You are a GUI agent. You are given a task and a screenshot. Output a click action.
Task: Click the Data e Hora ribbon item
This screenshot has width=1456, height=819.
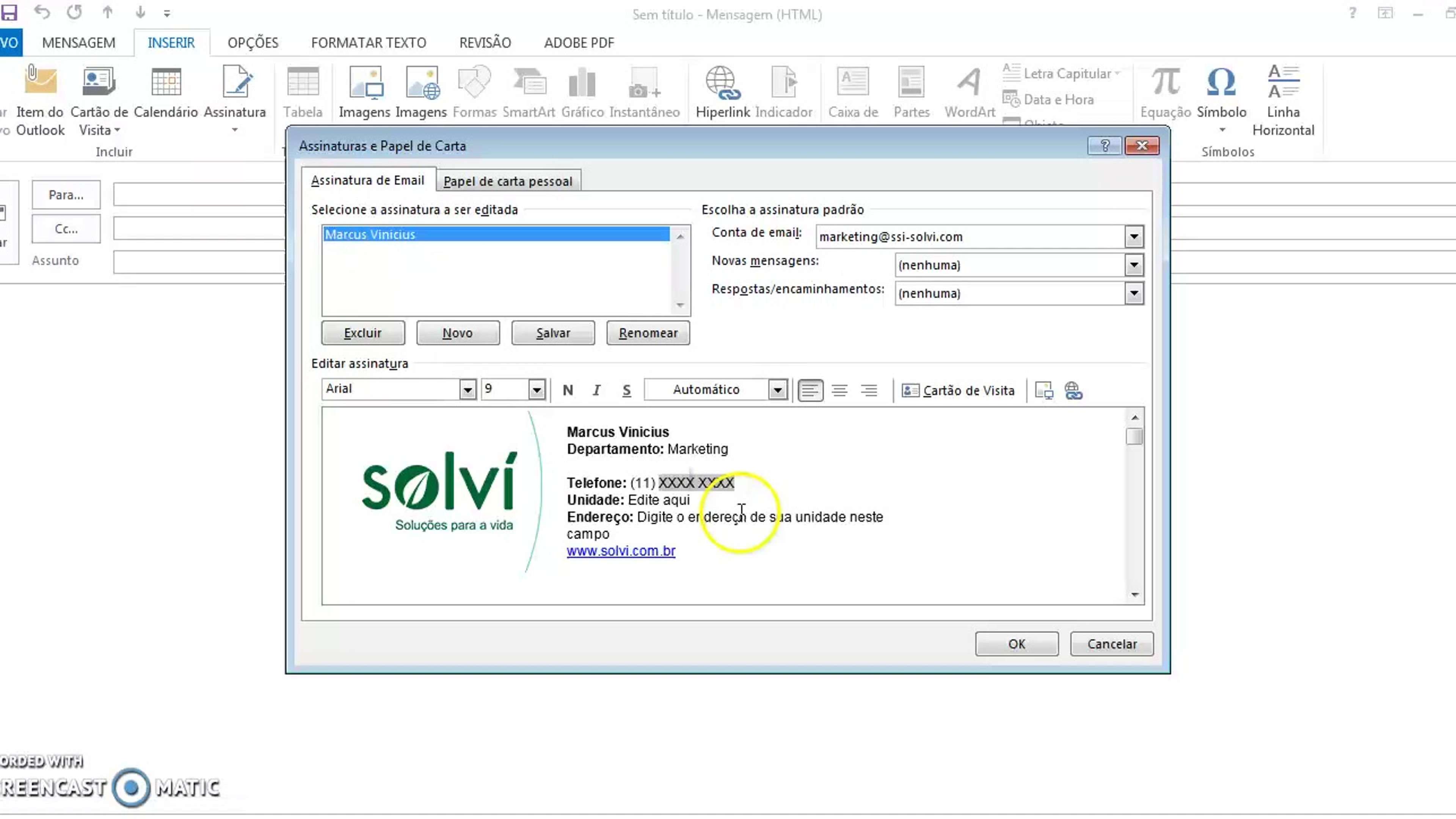click(1048, 99)
